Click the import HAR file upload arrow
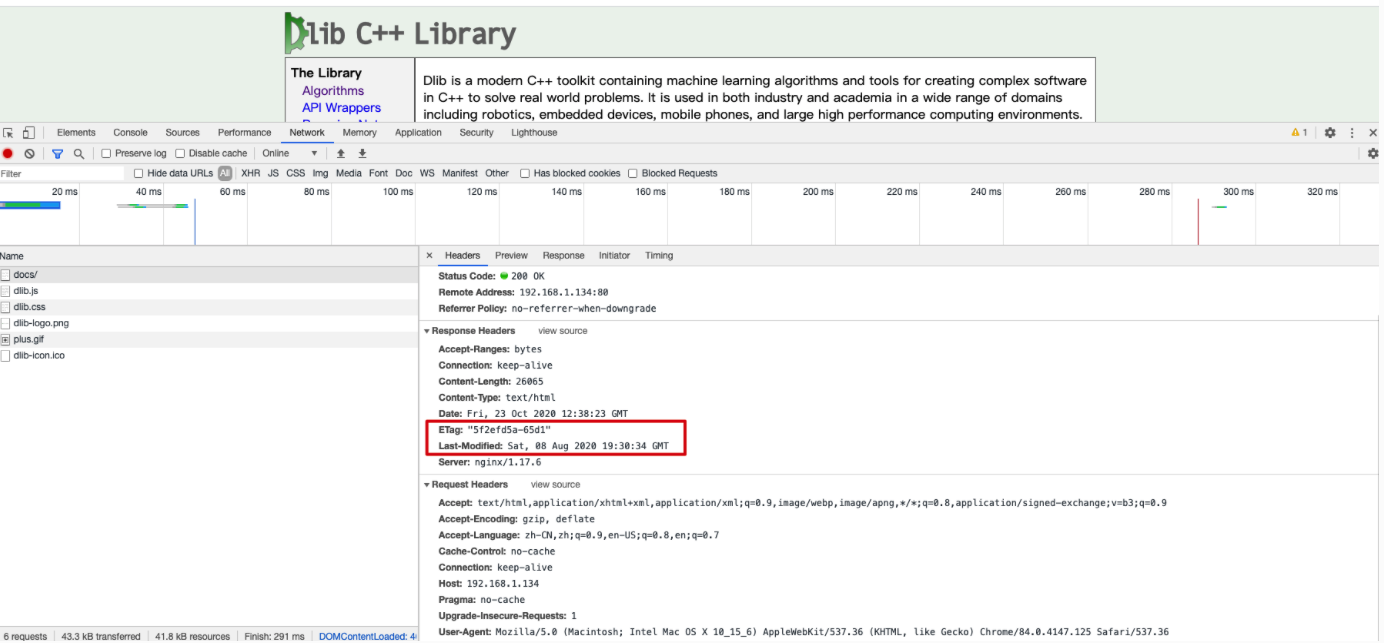The width and height of the screenshot is (1384, 643). click(341, 154)
